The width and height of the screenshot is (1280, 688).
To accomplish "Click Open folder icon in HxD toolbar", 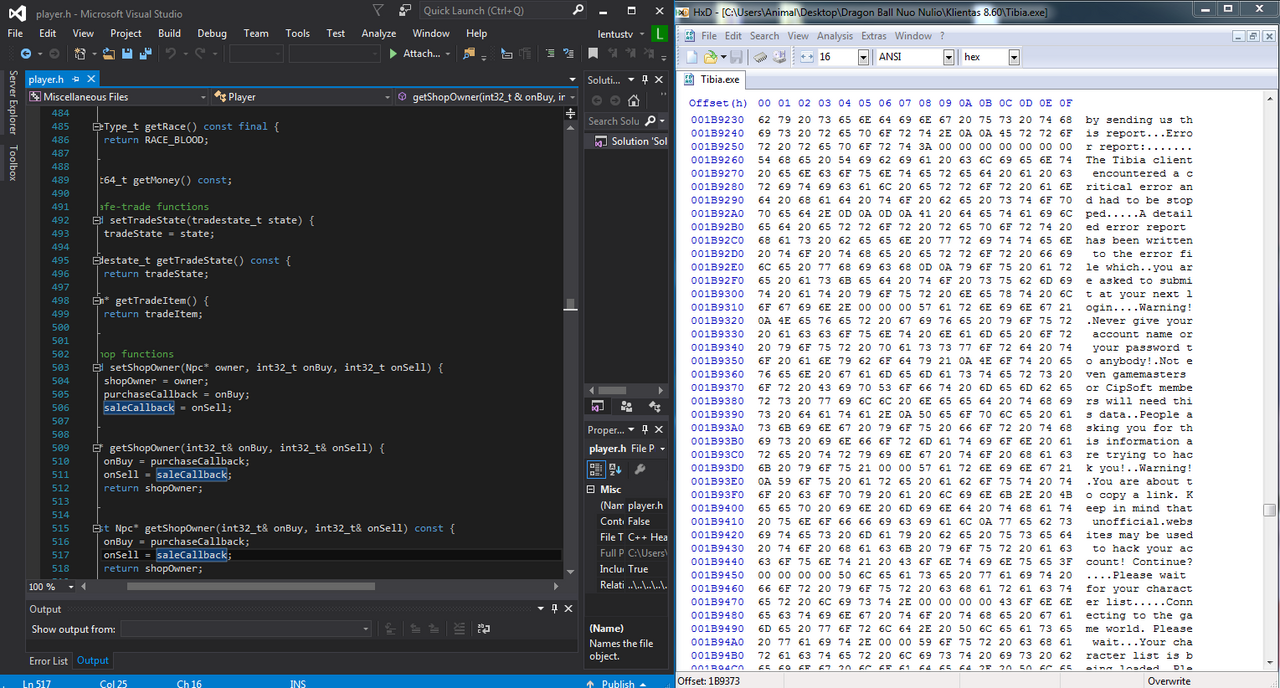I will 709,57.
